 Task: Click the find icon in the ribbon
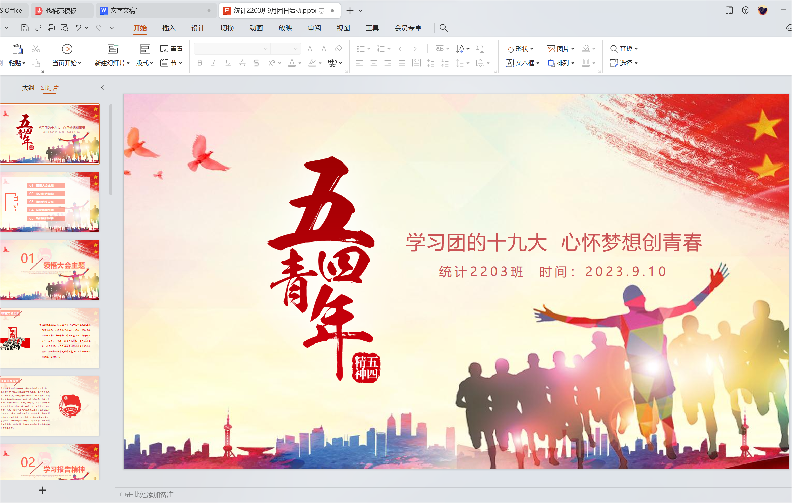614,48
